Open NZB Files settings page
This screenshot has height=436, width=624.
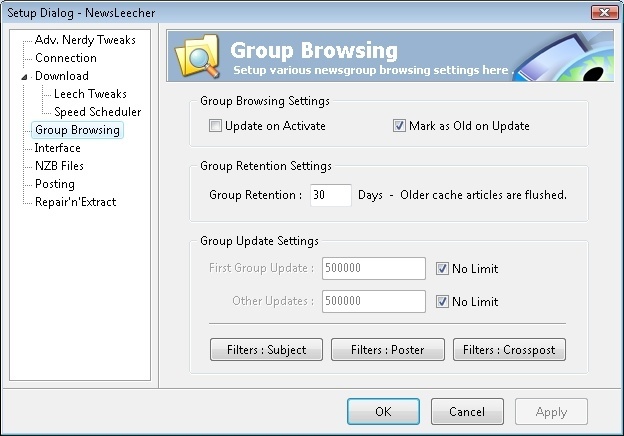tap(59, 166)
